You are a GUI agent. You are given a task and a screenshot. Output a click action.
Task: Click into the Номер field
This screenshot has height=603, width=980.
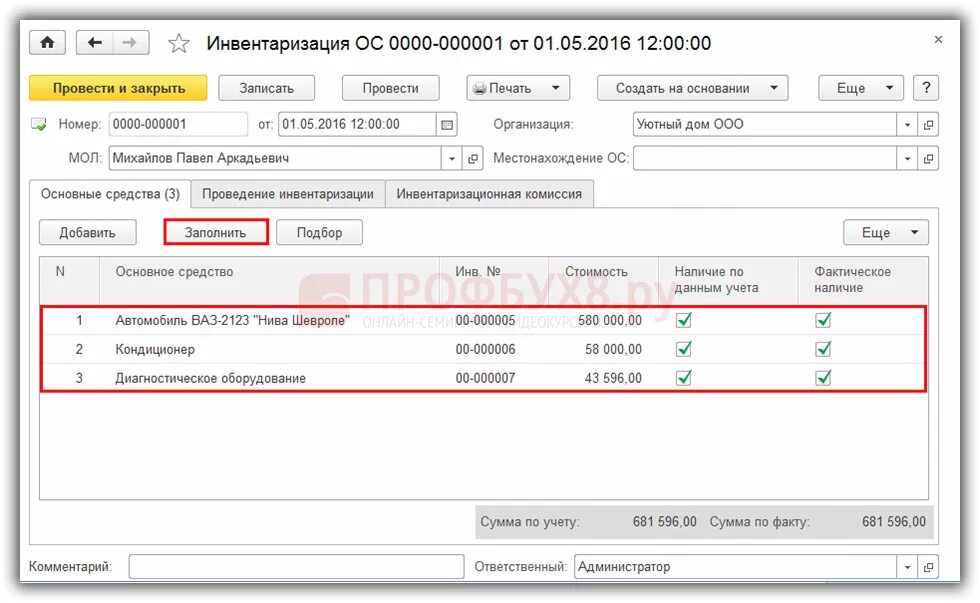178,124
